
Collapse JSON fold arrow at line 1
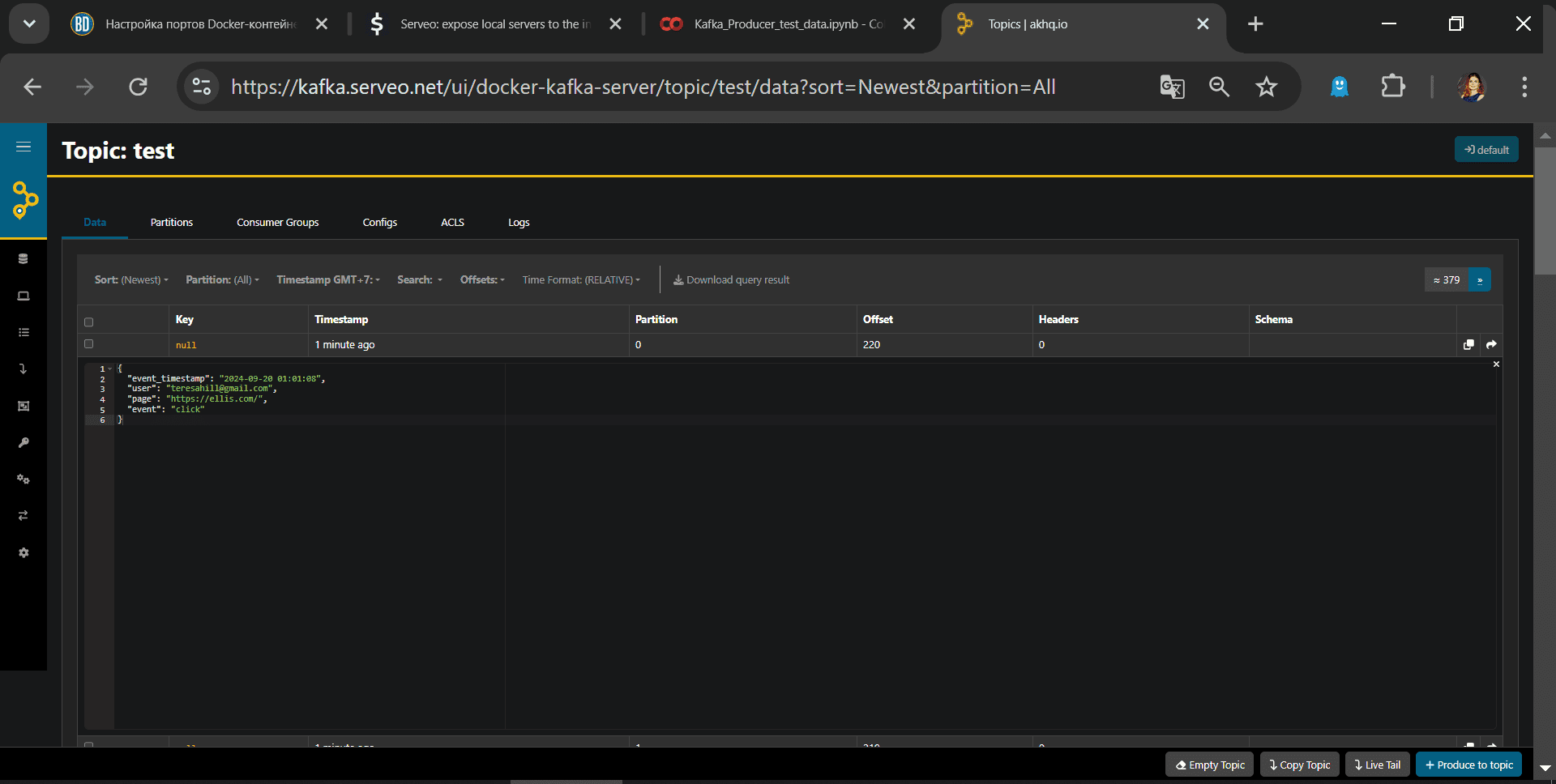click(x=110, y=369)
